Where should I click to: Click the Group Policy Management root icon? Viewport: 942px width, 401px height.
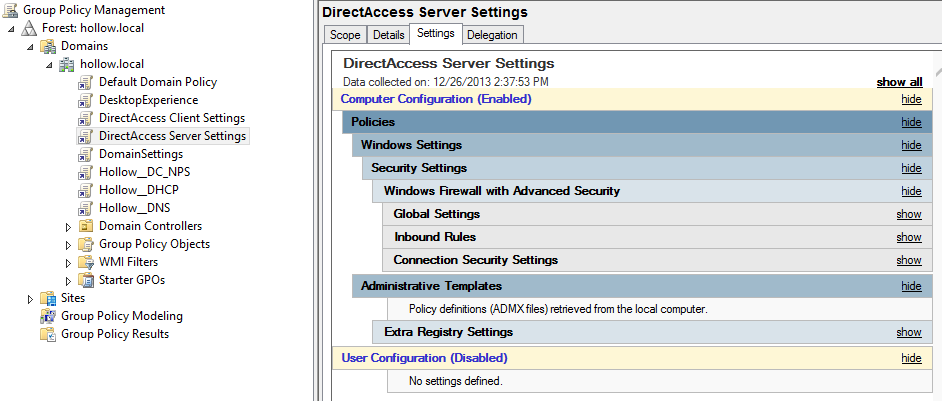(x=10, y=10)
